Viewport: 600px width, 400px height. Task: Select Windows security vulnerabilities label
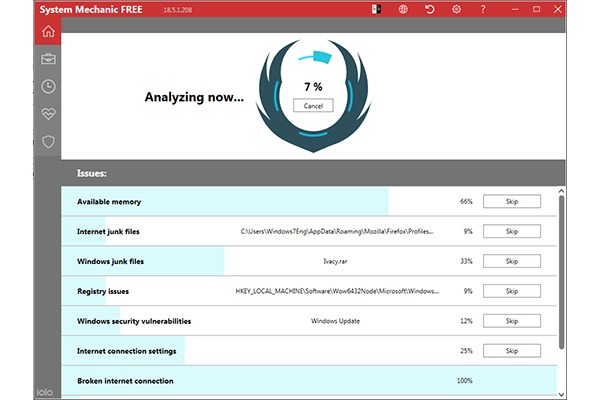click(134, 321)
